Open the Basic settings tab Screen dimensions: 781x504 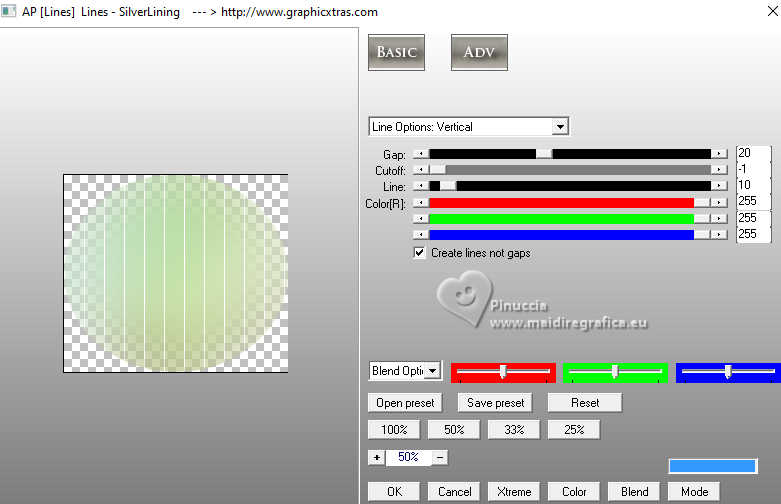(x=396, y=52)
